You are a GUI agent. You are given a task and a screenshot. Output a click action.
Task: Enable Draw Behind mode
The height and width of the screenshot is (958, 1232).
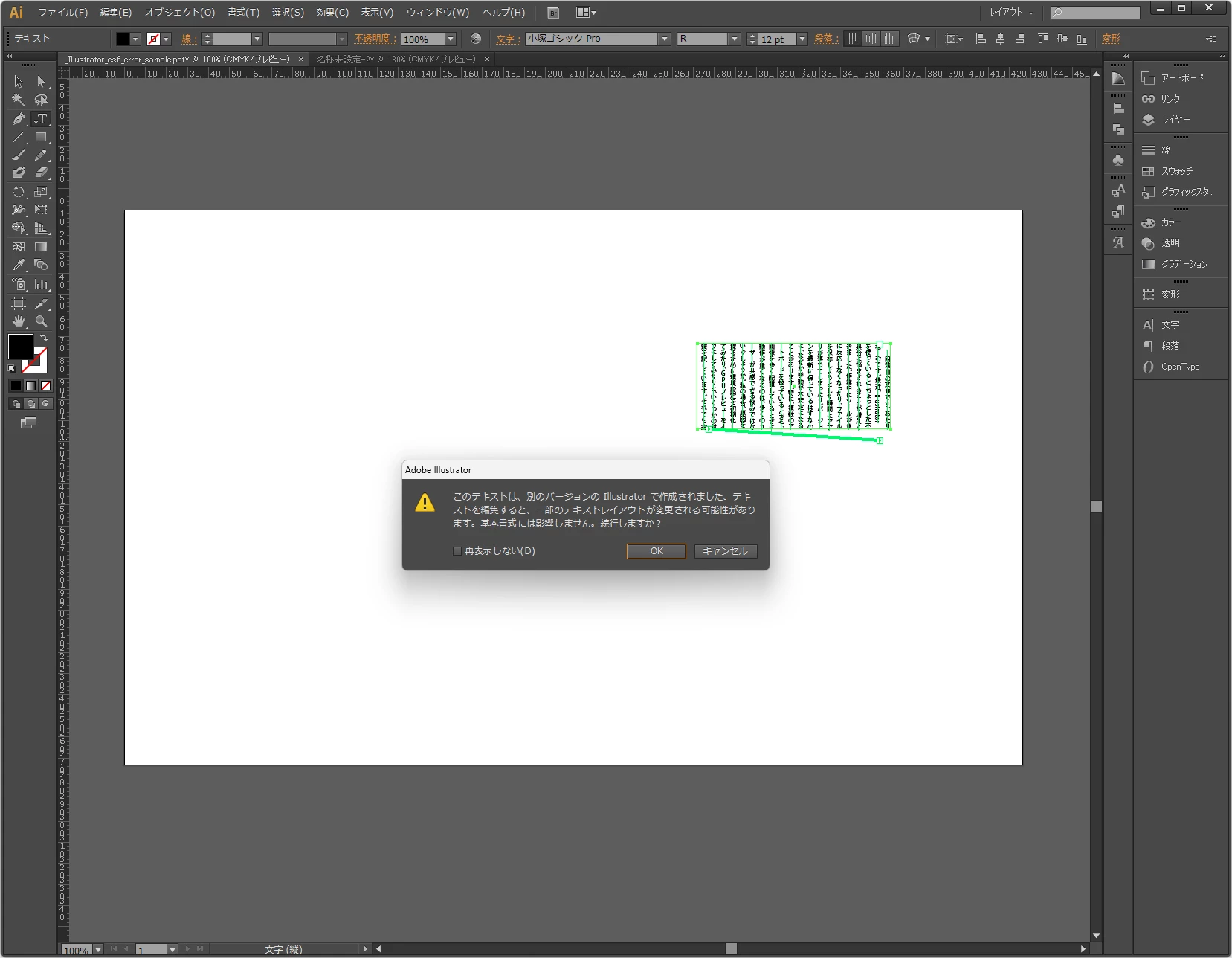pos(30,404)
